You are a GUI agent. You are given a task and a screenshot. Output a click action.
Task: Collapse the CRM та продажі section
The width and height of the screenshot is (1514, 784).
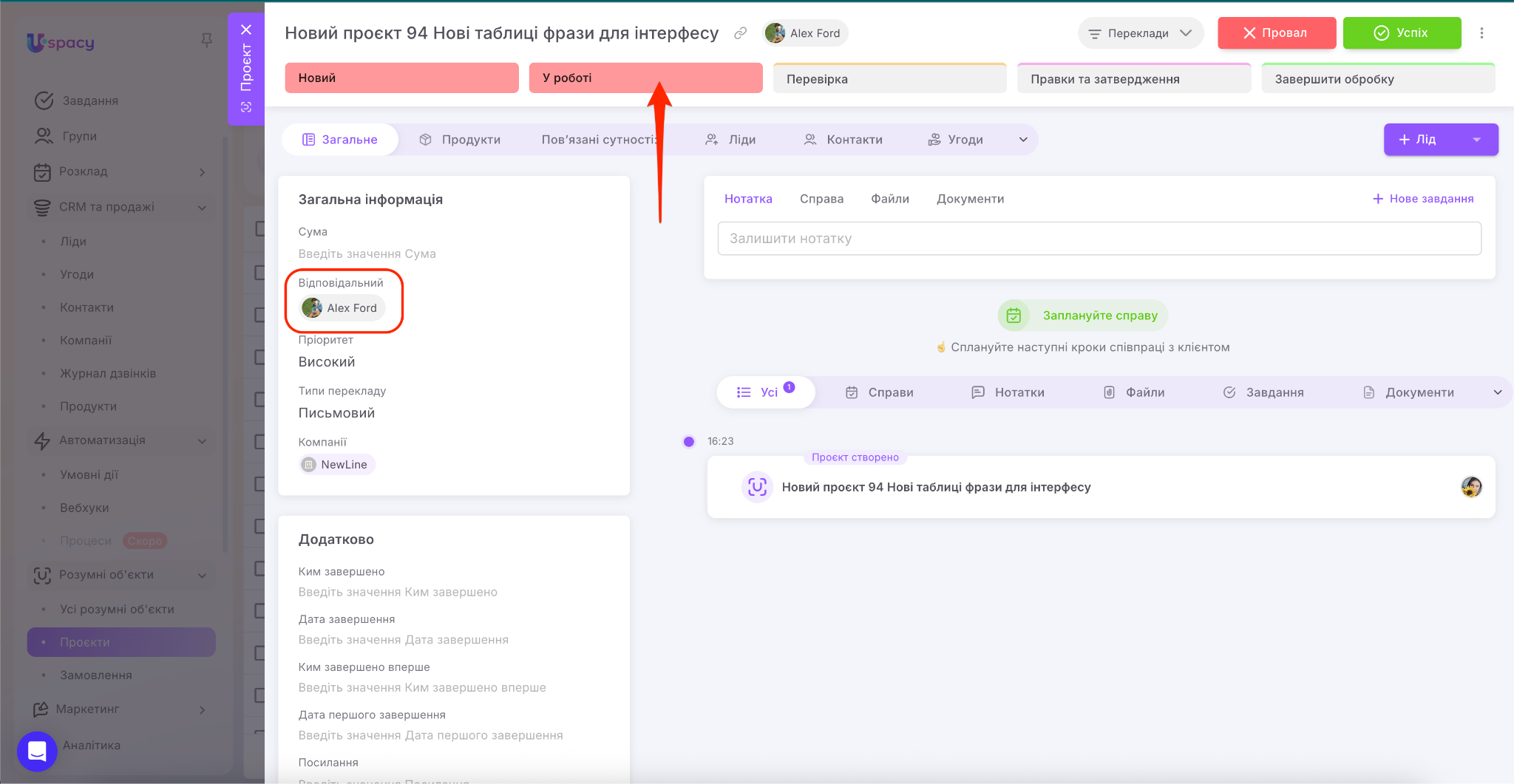click(202, 208)
